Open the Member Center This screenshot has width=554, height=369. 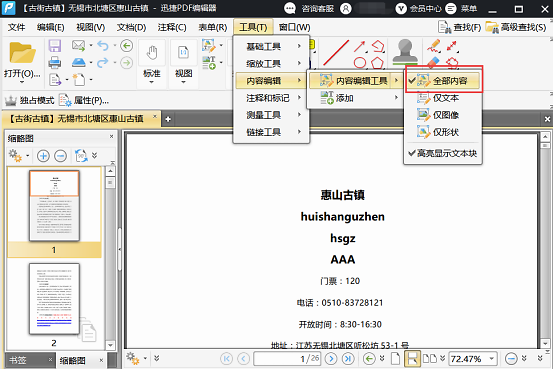419,8
